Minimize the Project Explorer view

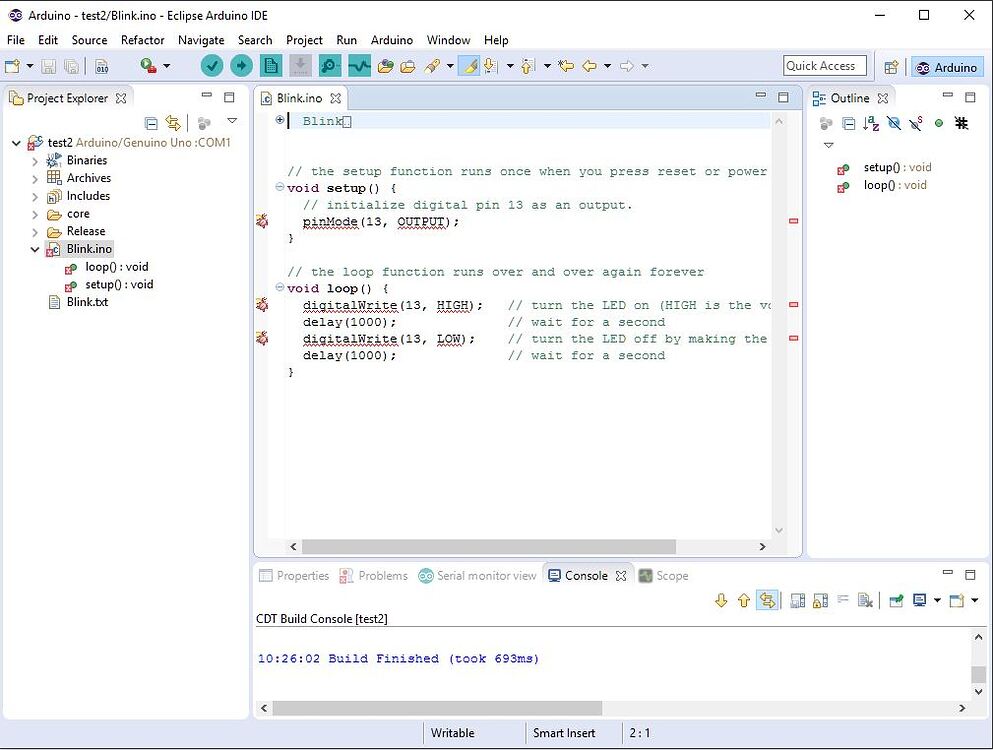pyautogui.click(x=206, y=97)
